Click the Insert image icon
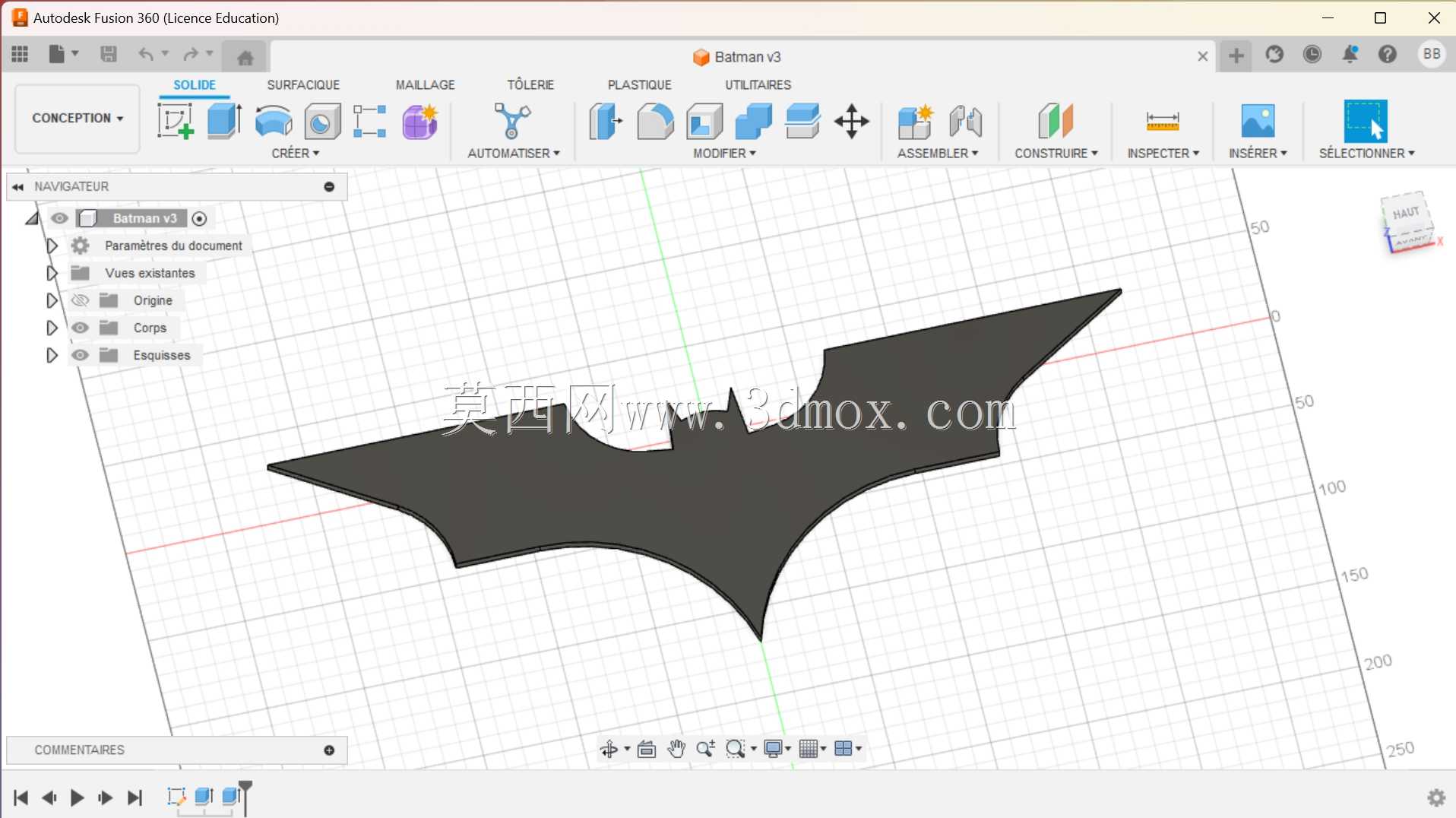The image size is (1456, 818). (x=1258, y=121)
